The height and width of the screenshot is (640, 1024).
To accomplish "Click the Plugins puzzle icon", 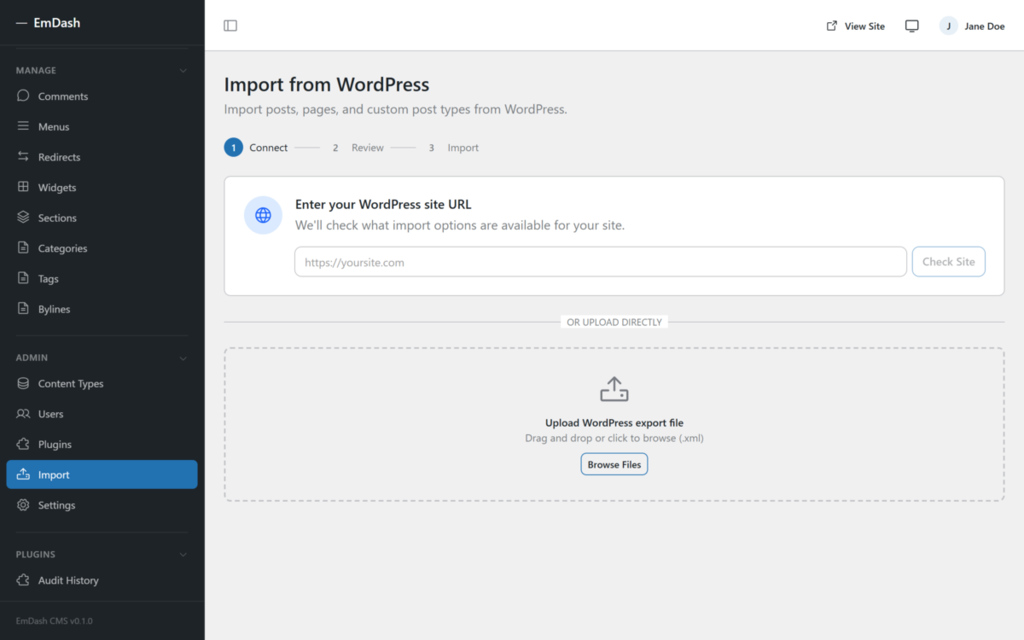I will coord(23,443).
